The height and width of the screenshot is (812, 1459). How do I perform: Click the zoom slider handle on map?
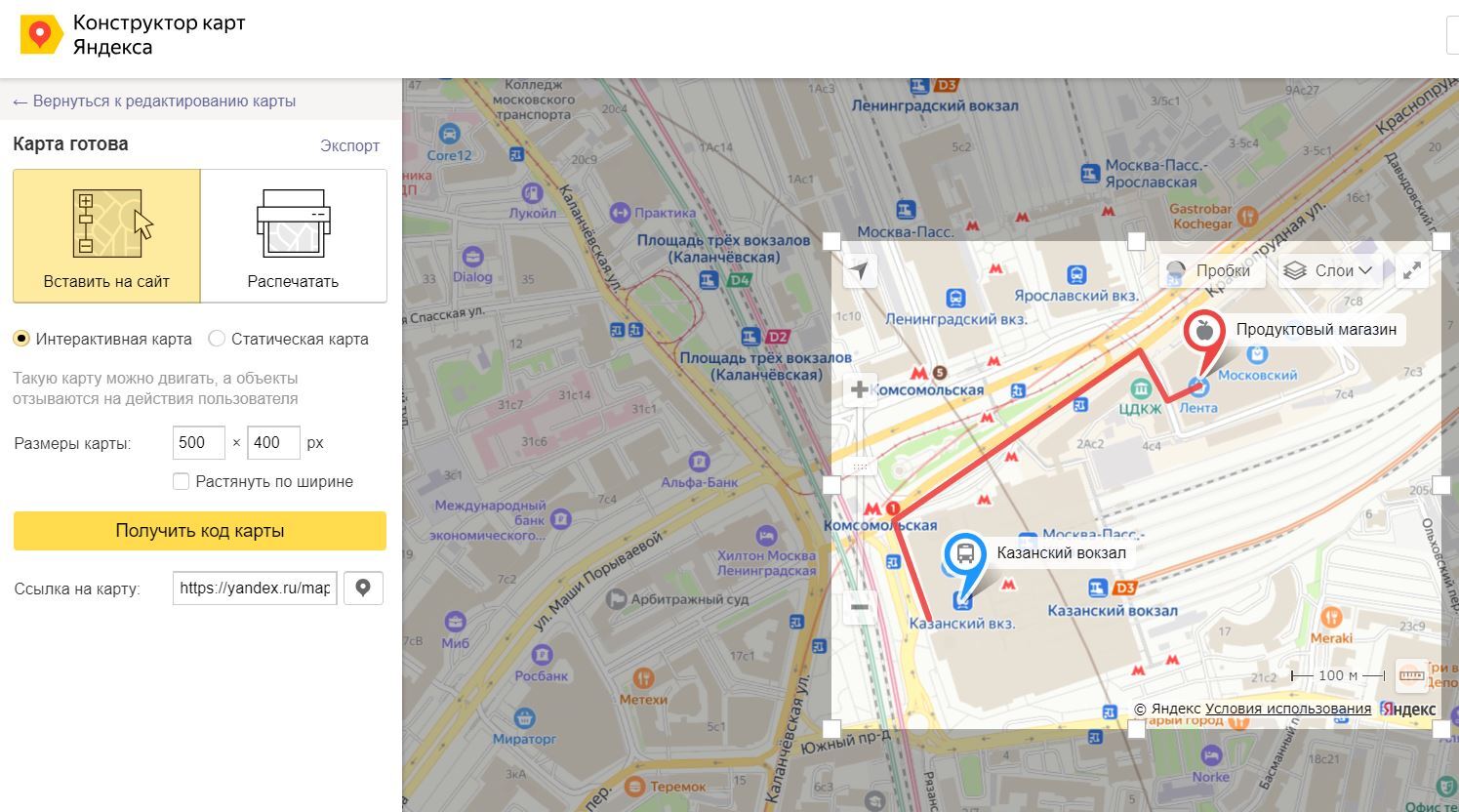(x=860, y=467)
